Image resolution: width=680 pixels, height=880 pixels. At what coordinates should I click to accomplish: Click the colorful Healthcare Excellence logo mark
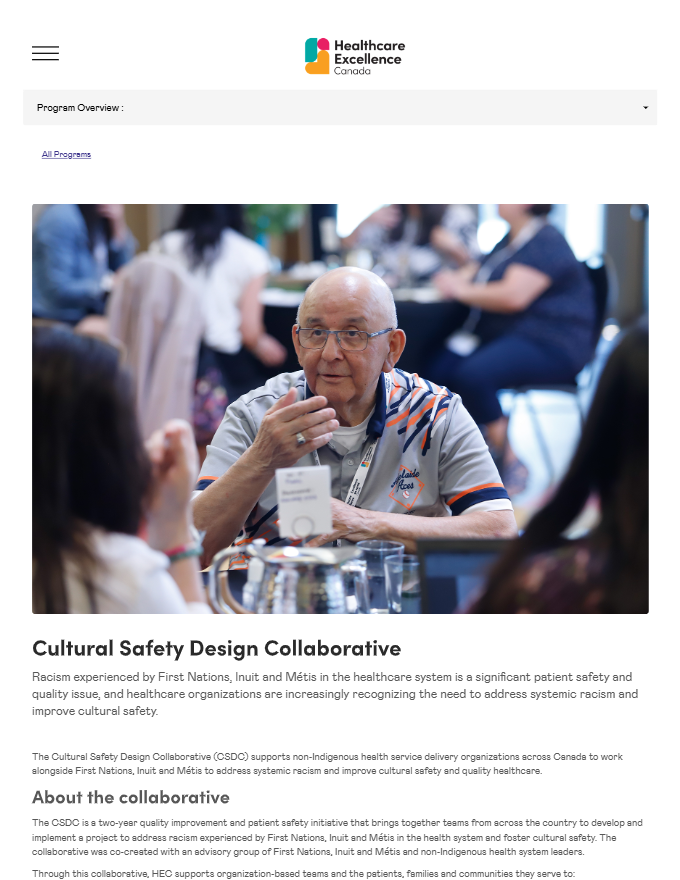click(x=317, y=56)
